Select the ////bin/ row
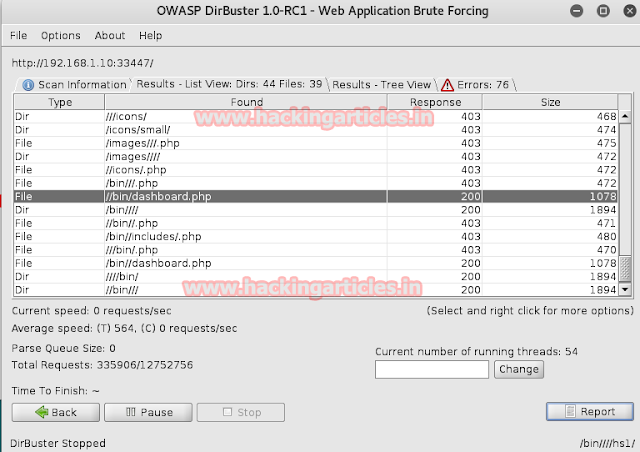Screen dimensions: 640x452 [316, 276]
